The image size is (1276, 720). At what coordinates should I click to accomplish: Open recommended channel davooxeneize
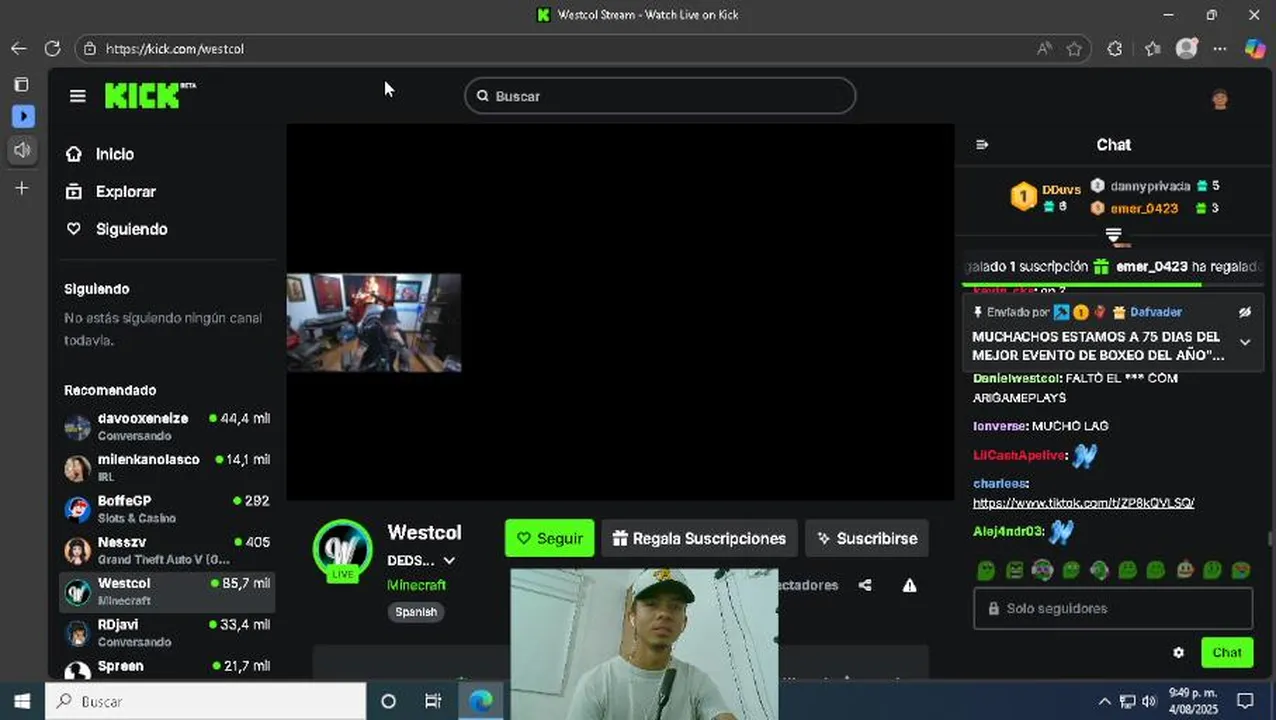click(167, 427)
